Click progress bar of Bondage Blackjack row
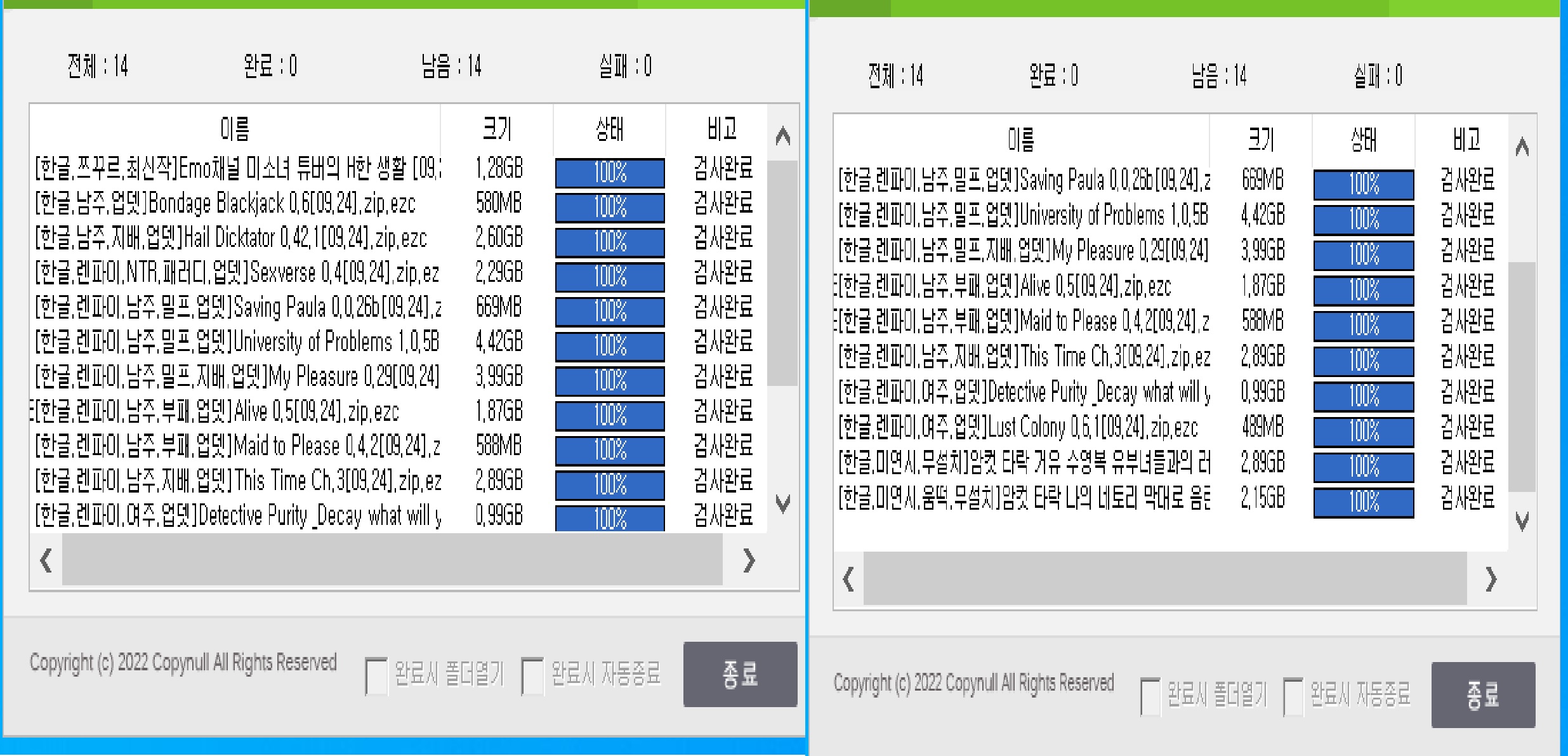This screenshot has height=756, width=1568. click(x=610, y=207)
